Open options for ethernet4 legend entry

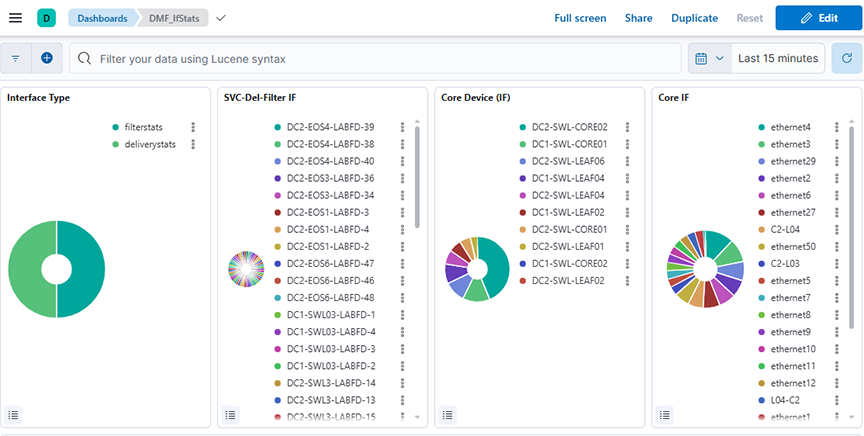tap(843, 127)
